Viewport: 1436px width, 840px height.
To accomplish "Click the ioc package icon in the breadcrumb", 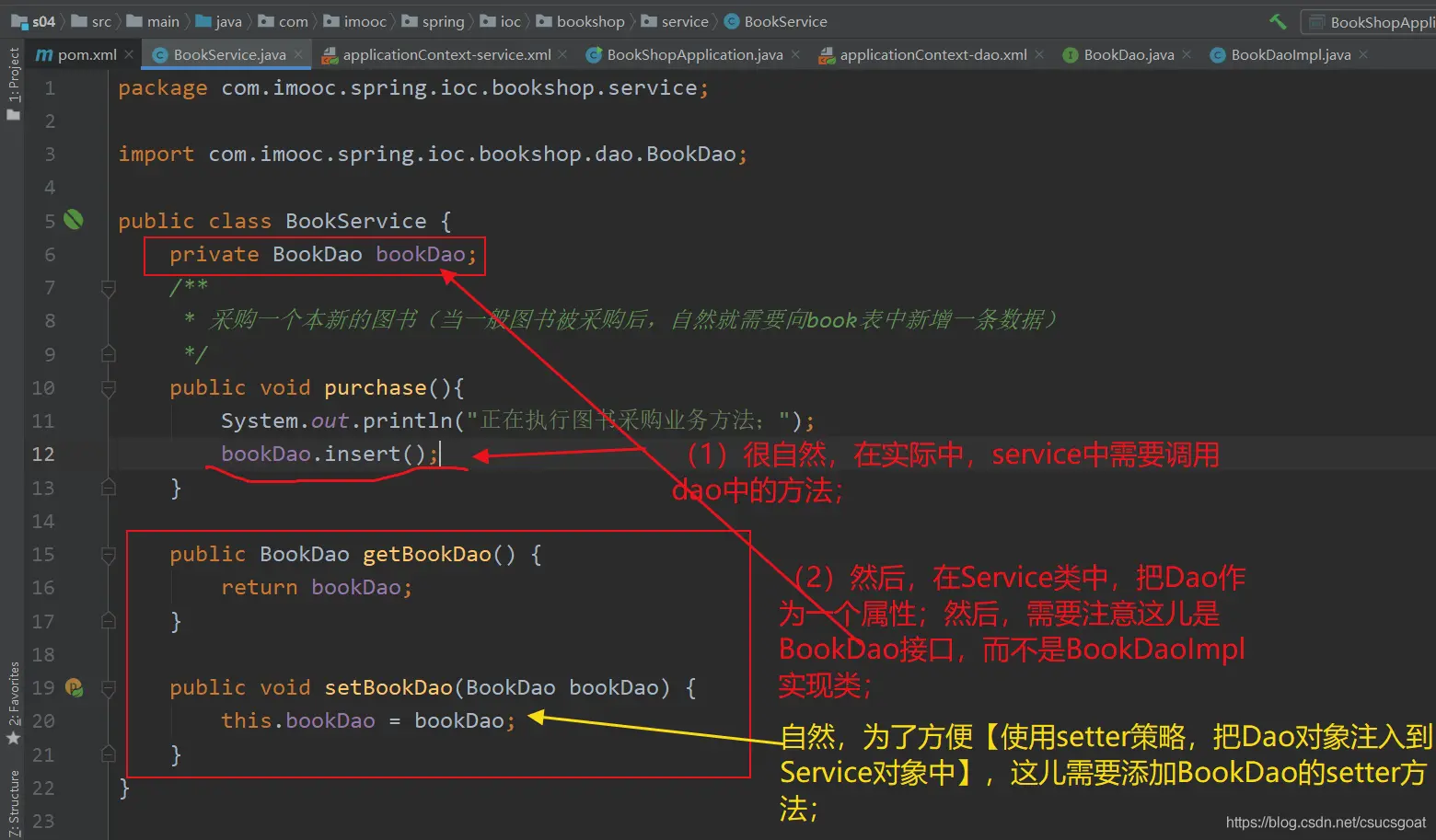I will pyautogui.click(x=488, y=21).
